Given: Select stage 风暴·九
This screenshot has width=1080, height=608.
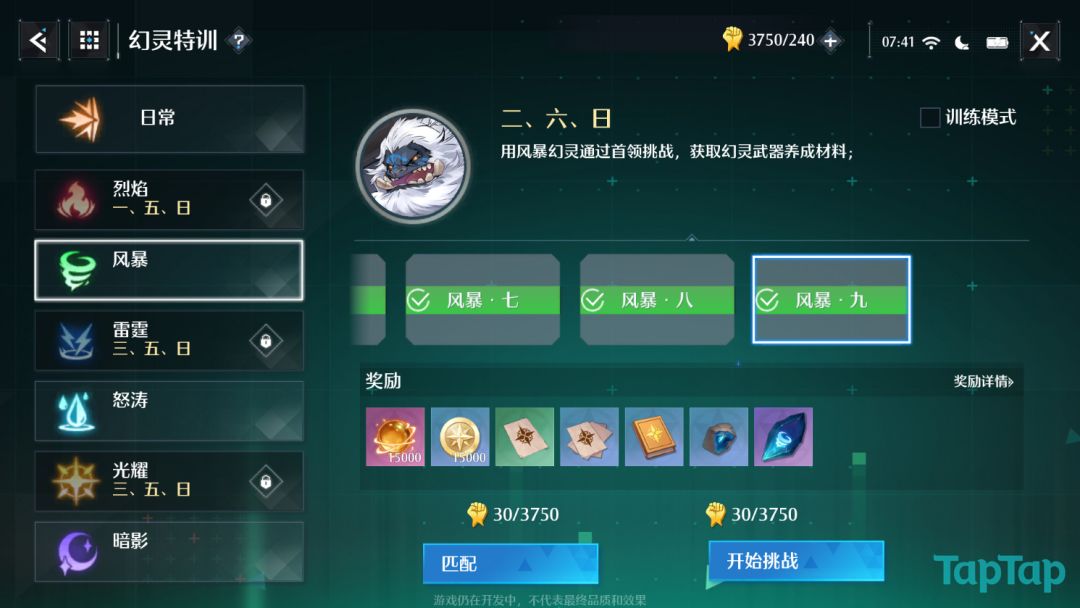Looking at the screenshot, I should click(831, 300).
